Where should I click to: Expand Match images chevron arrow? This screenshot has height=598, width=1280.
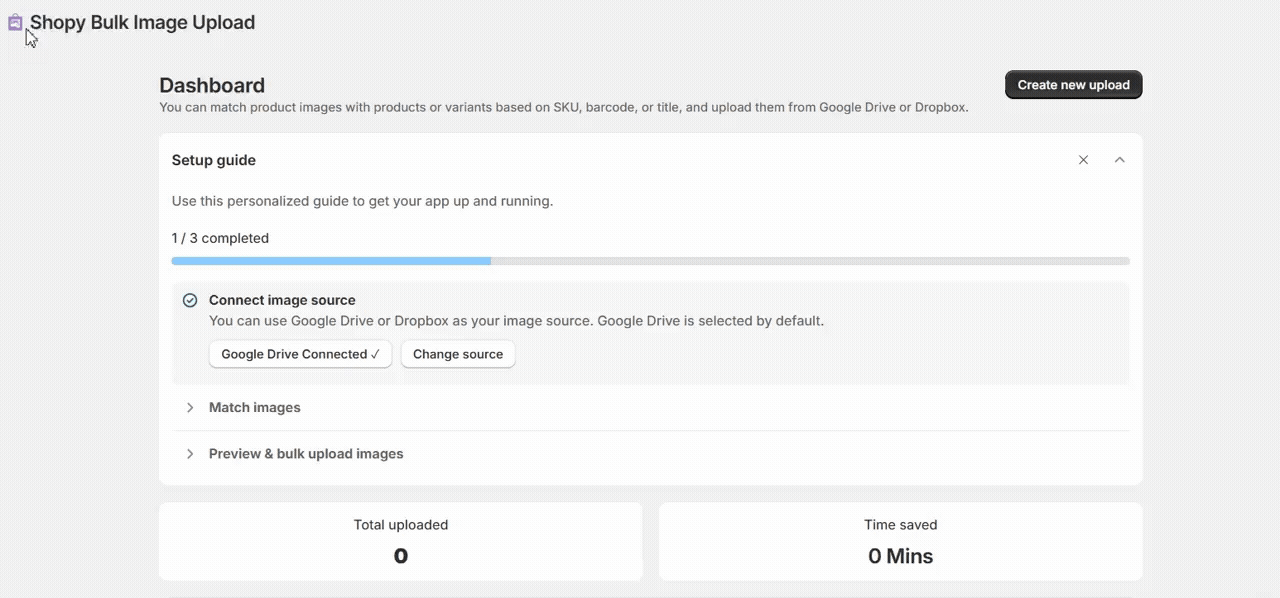coord(190,408)
